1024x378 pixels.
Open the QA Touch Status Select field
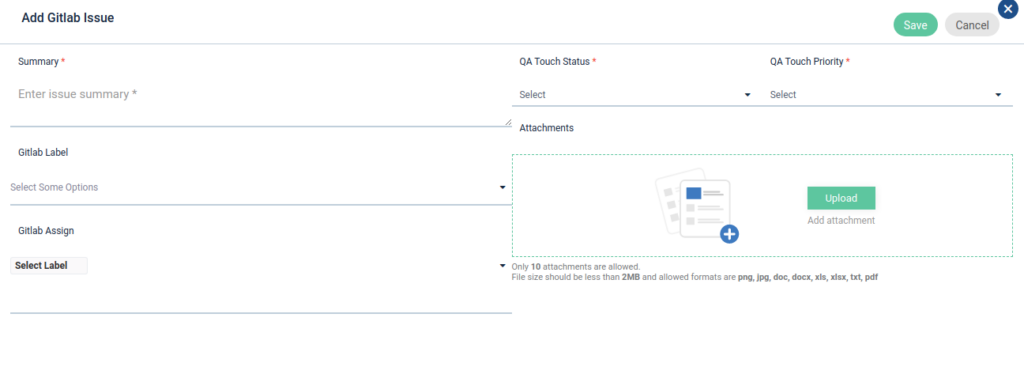point(637,95)
